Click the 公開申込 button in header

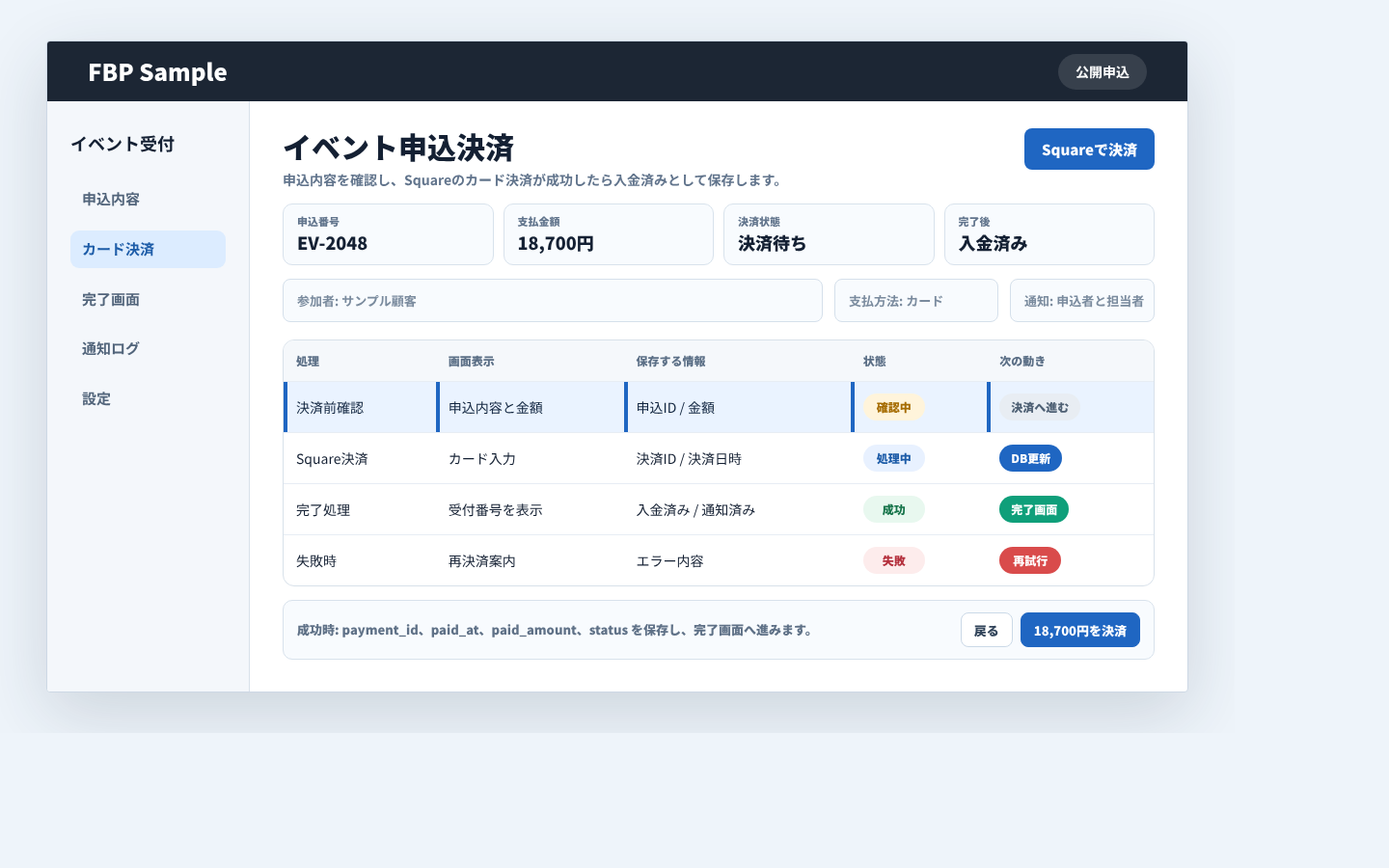coord(1102,72)
